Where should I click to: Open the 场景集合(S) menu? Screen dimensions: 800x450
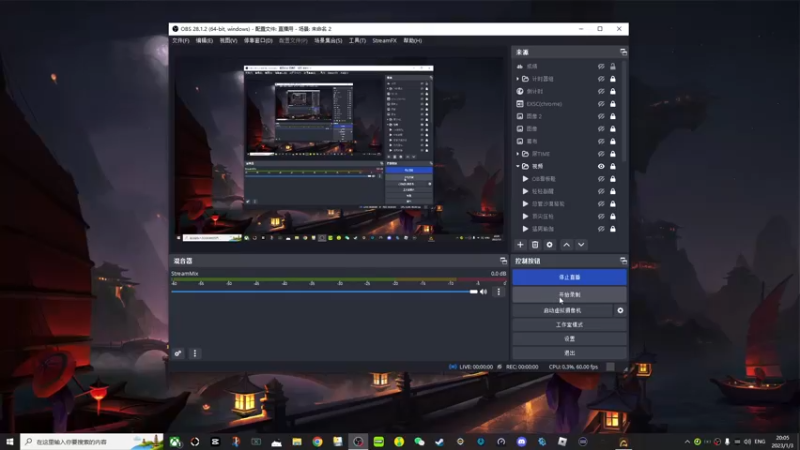point(328,40)
